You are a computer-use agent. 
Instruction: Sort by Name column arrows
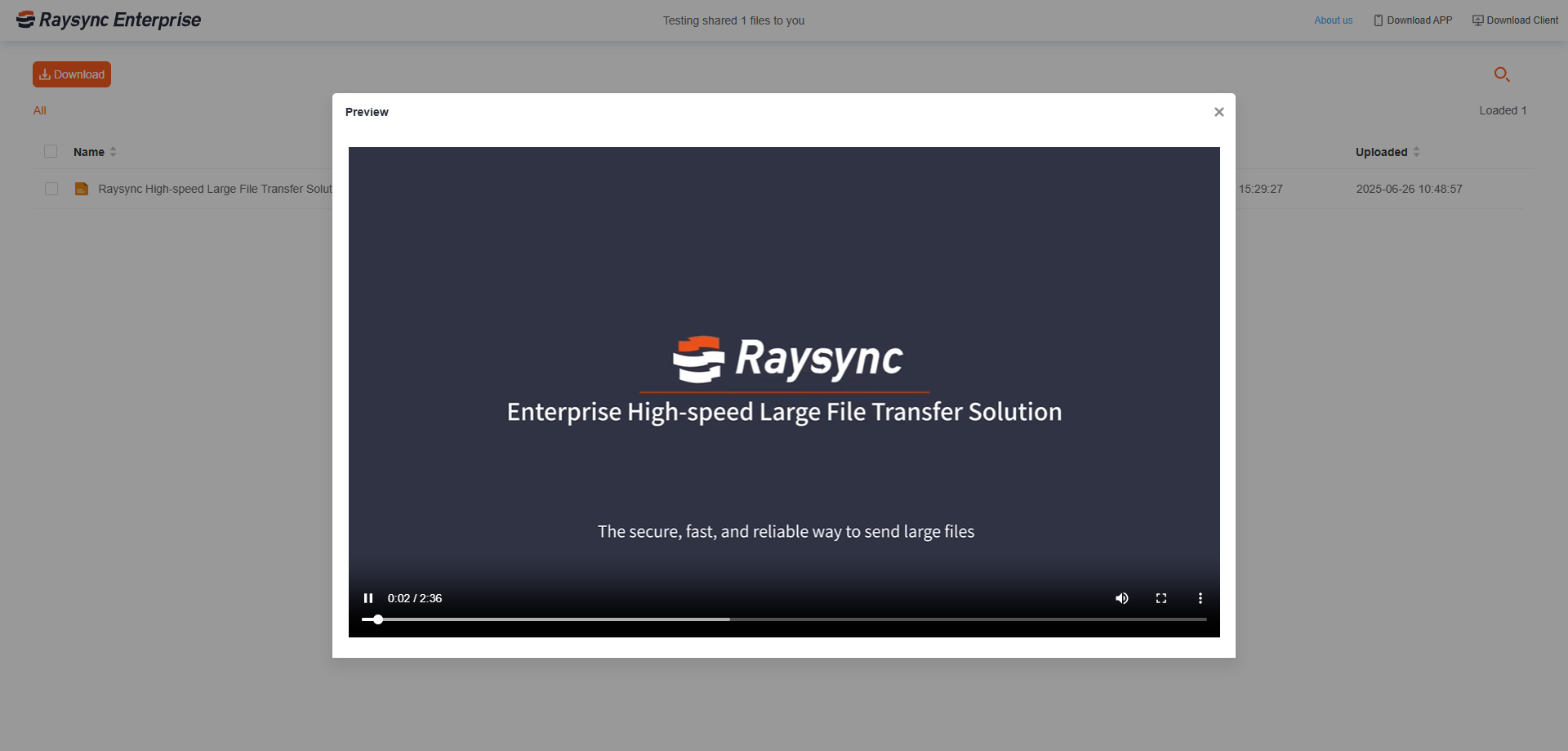point(114,152)
